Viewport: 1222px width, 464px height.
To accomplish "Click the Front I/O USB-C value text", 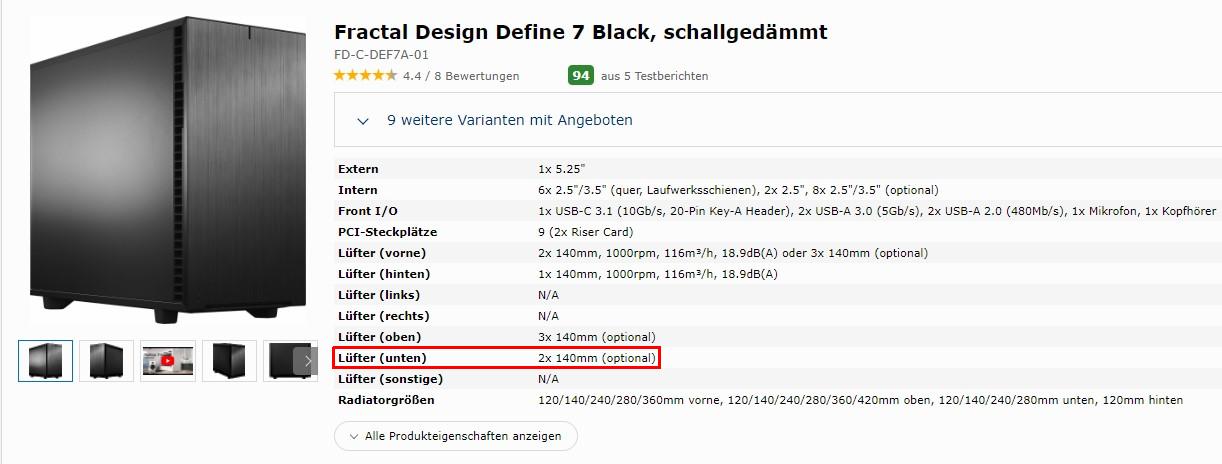I will click(877, 211).
